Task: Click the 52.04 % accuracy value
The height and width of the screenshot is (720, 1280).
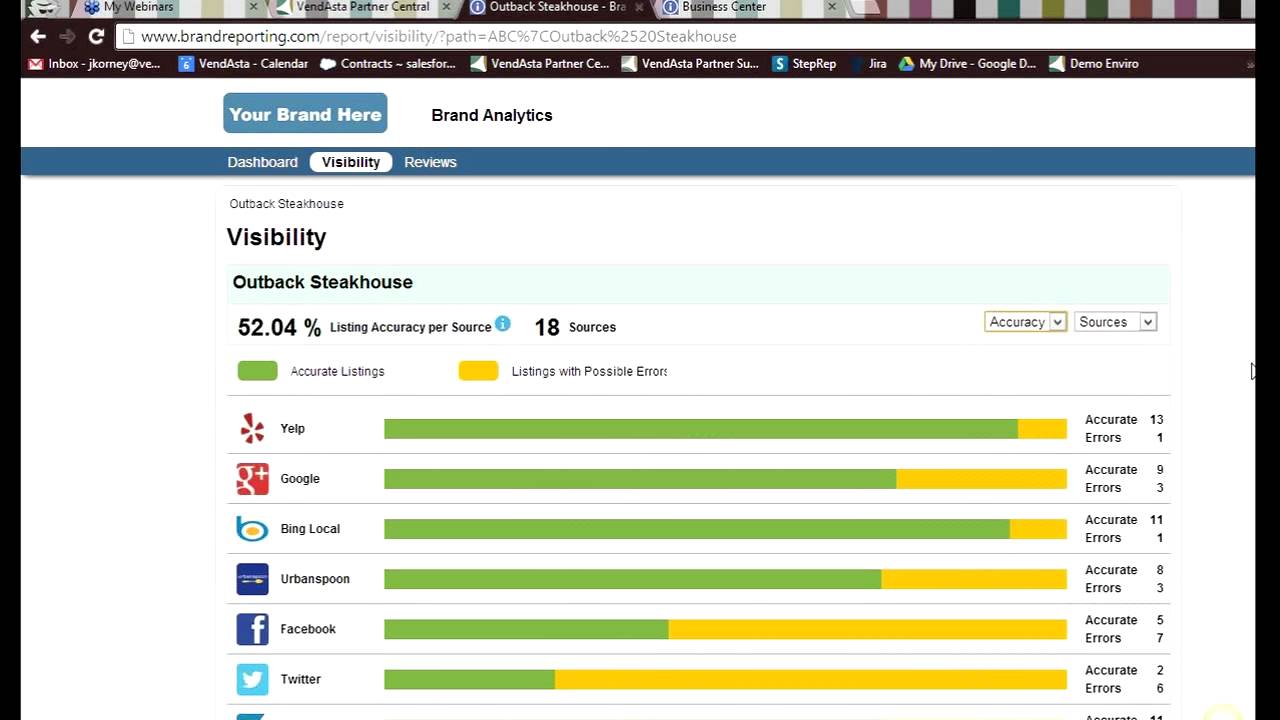Action: (x=279, y=327)
